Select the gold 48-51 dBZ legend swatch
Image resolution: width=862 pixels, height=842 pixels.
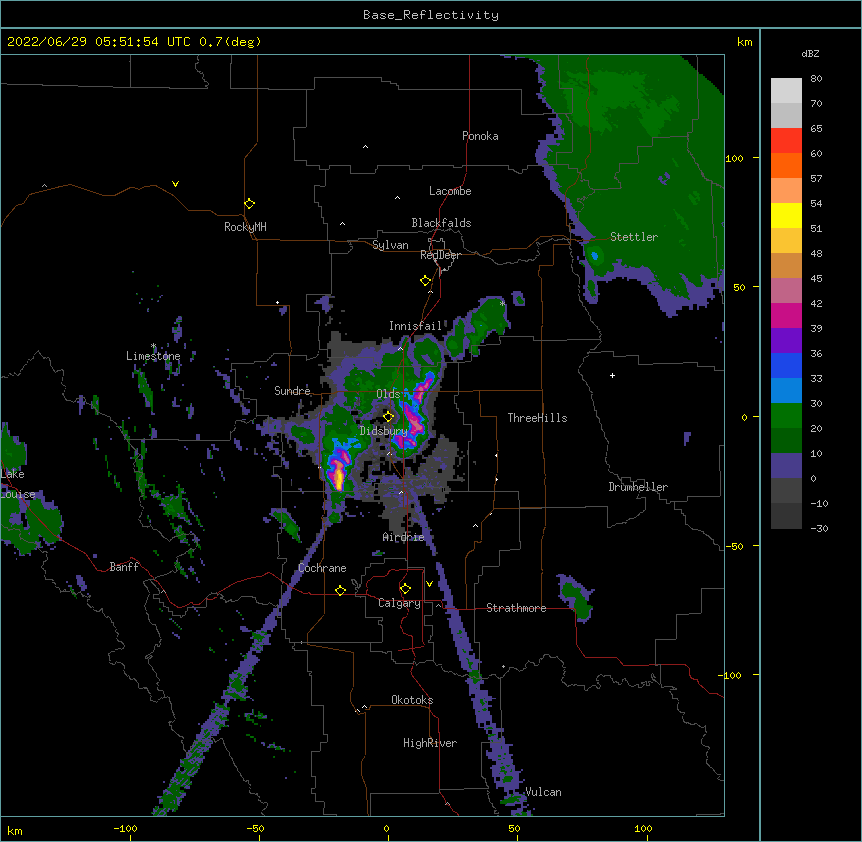click(x=786, y=241)
